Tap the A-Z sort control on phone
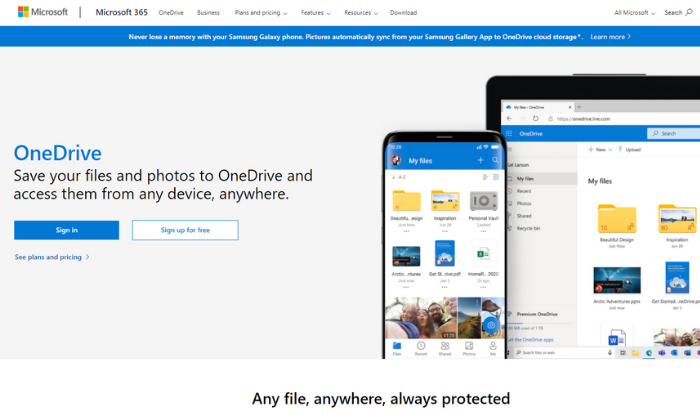 [x=399, y=177]
